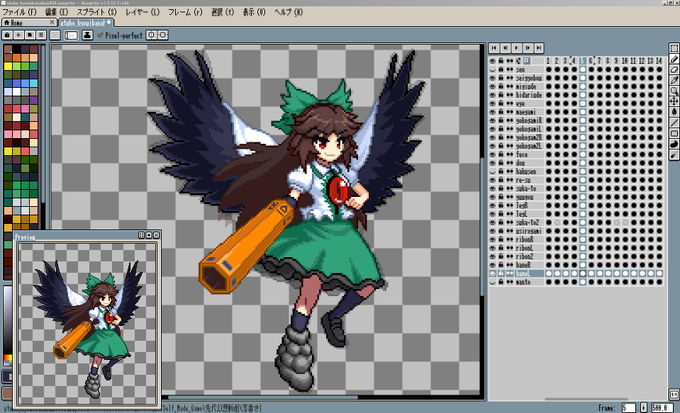680x413 pixels.
Task: Pick the orange swatch in palette top rows
Action: [16, 58]
